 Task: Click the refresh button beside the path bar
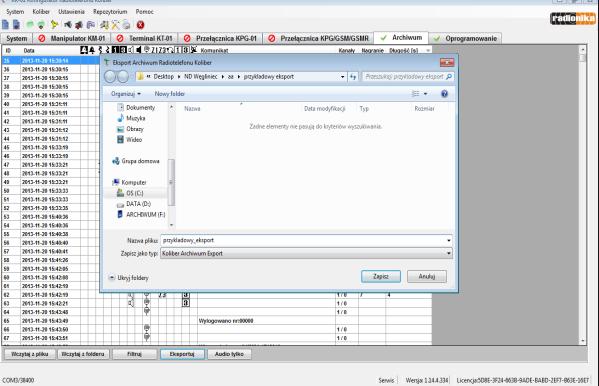[353, 76]
